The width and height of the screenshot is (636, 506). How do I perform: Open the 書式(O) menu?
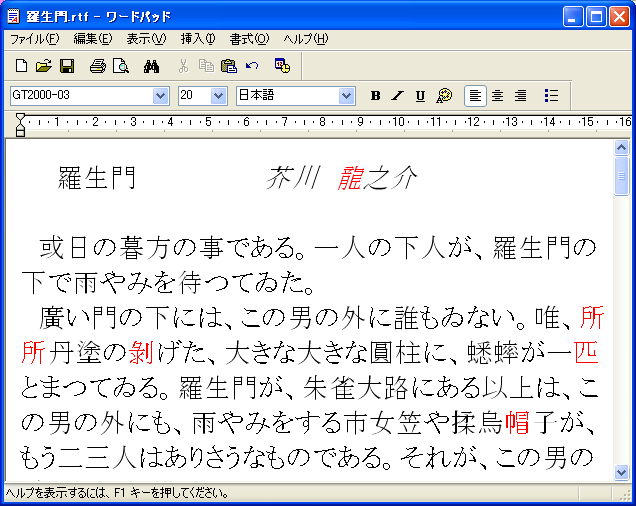(x=249, y=39)
